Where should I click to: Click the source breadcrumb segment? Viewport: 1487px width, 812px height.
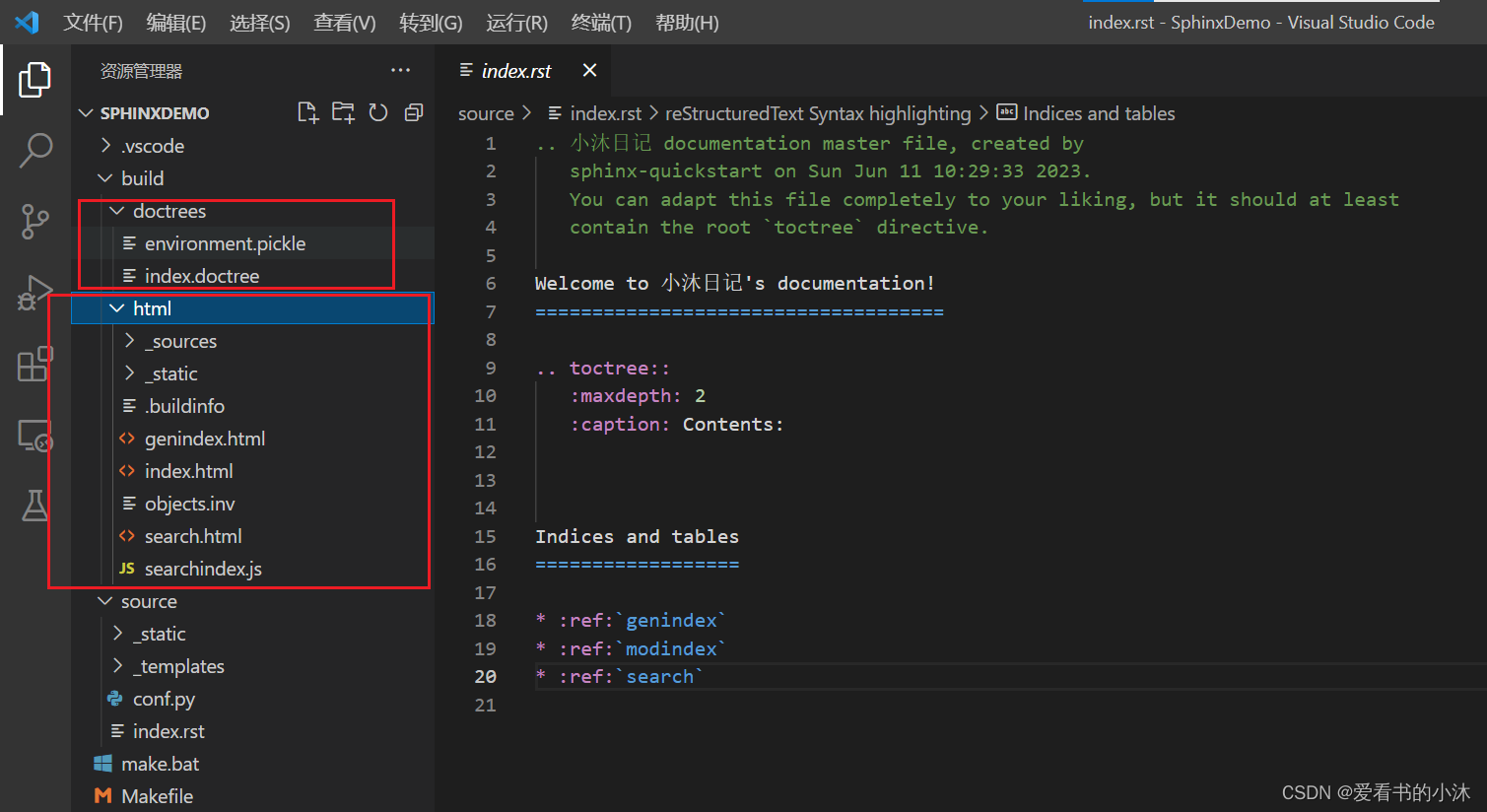point(486,113)
